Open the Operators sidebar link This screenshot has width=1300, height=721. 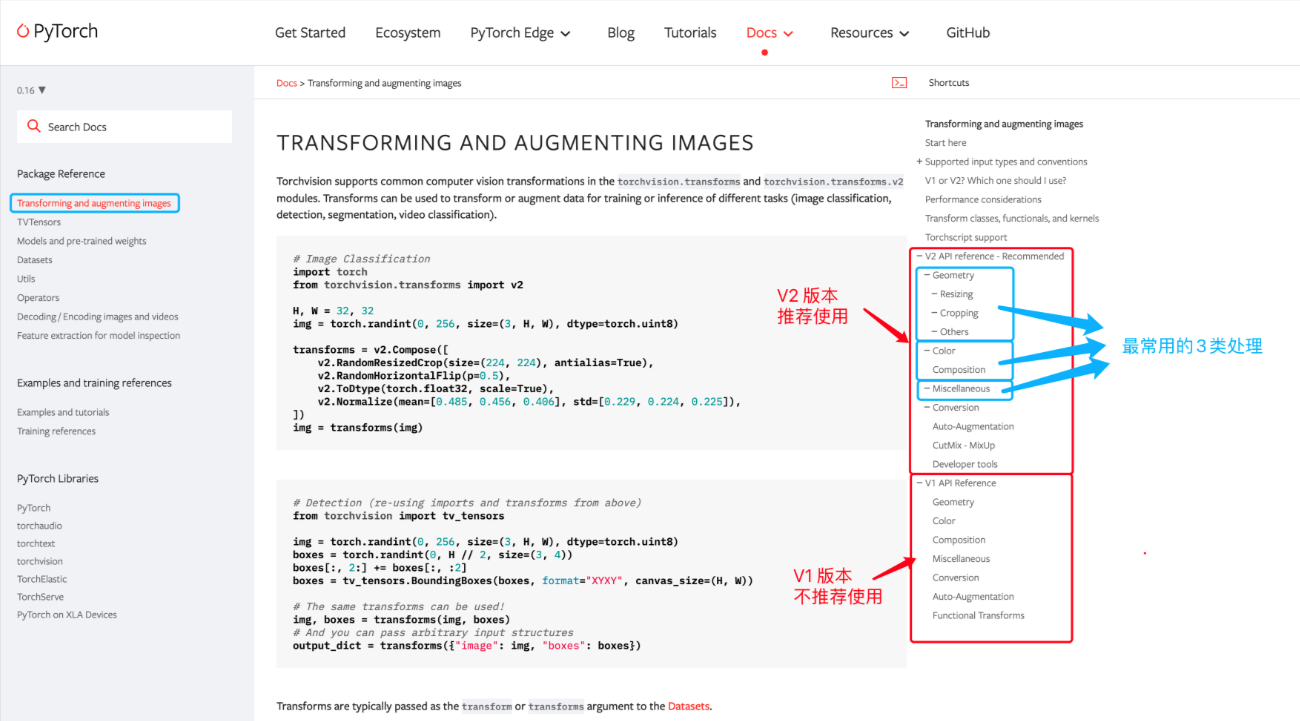coord(38,298)
